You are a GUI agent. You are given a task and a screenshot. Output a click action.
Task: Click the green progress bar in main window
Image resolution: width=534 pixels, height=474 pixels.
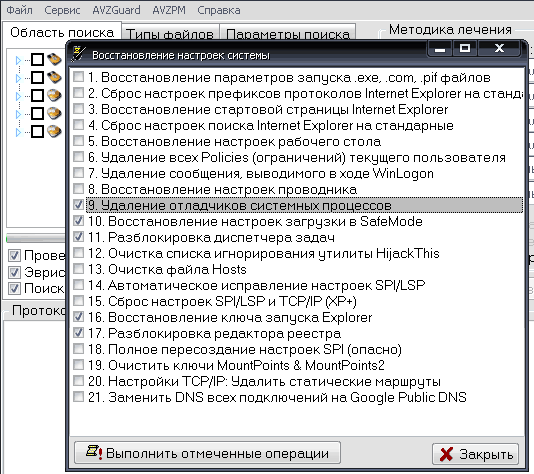coord(35,238)
